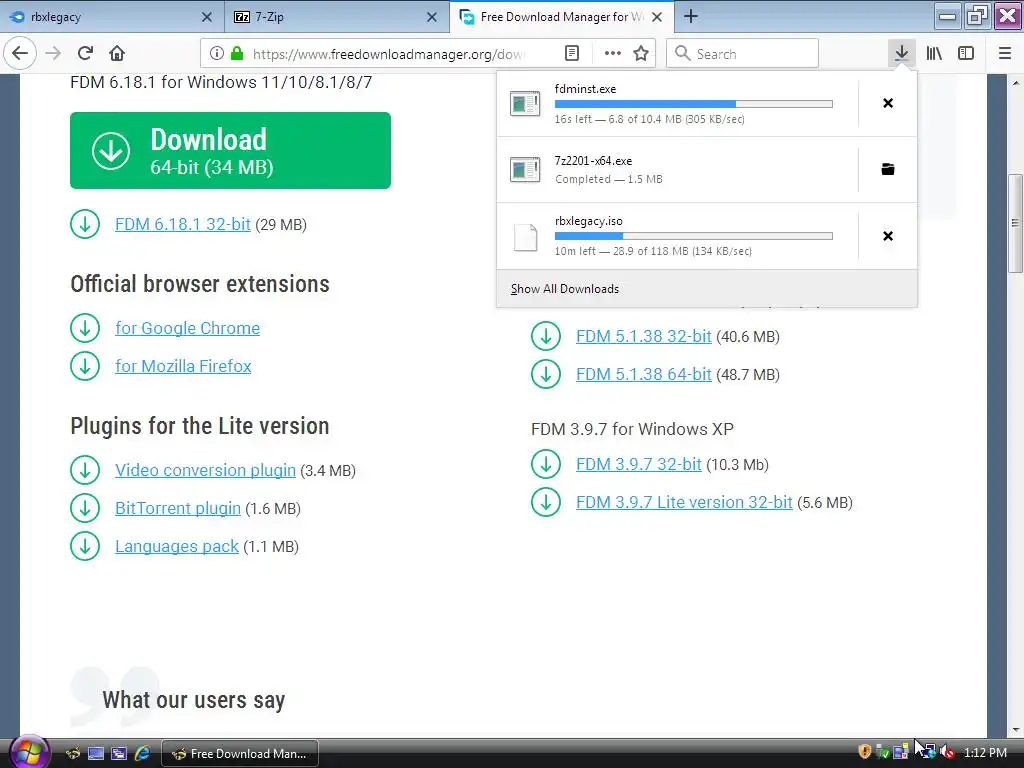Click download arrow icon beside BitTorrent plugin
1024x768 pixels.
point(85,508)
